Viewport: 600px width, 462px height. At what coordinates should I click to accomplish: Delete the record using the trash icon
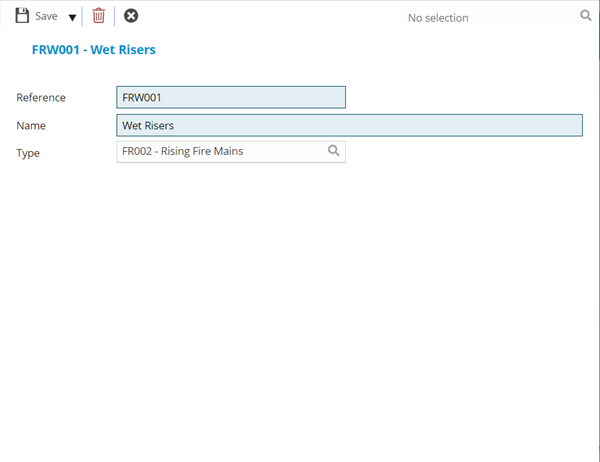click(x=98, y=16)
